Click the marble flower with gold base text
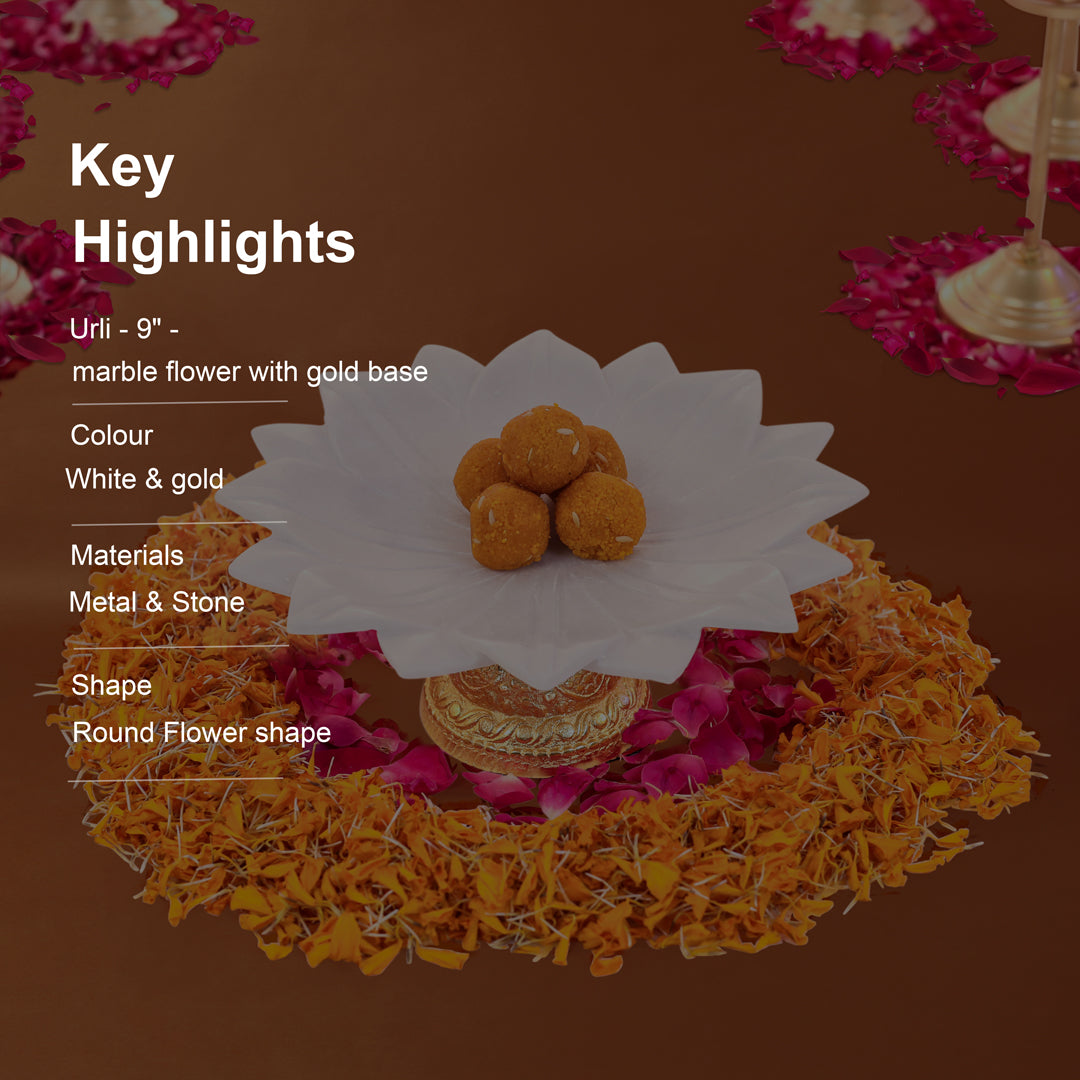Screen dimensions: 1080x1080 coord(250,373)
